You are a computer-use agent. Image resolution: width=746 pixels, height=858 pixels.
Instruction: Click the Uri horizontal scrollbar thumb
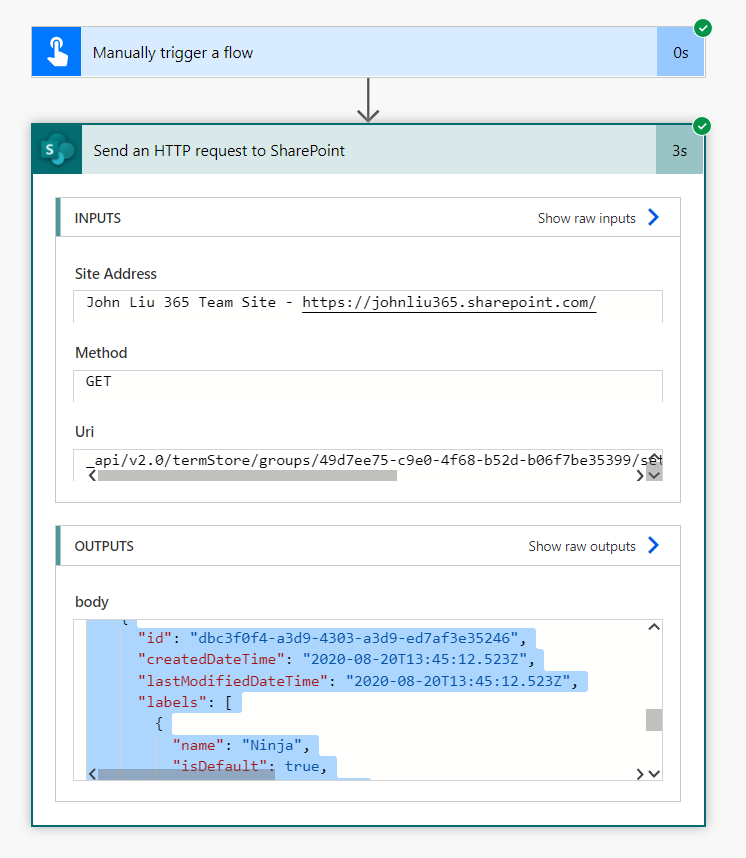coord(247,476)
